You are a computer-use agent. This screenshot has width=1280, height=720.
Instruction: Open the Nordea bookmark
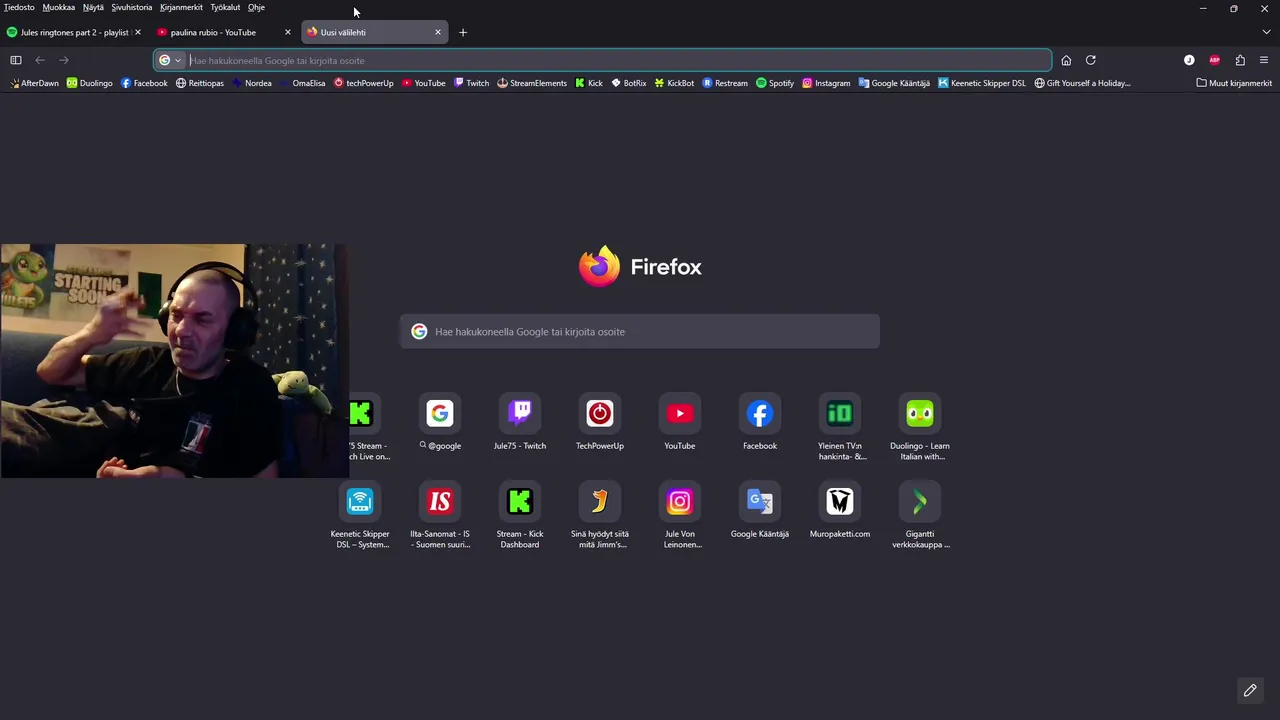252,83
